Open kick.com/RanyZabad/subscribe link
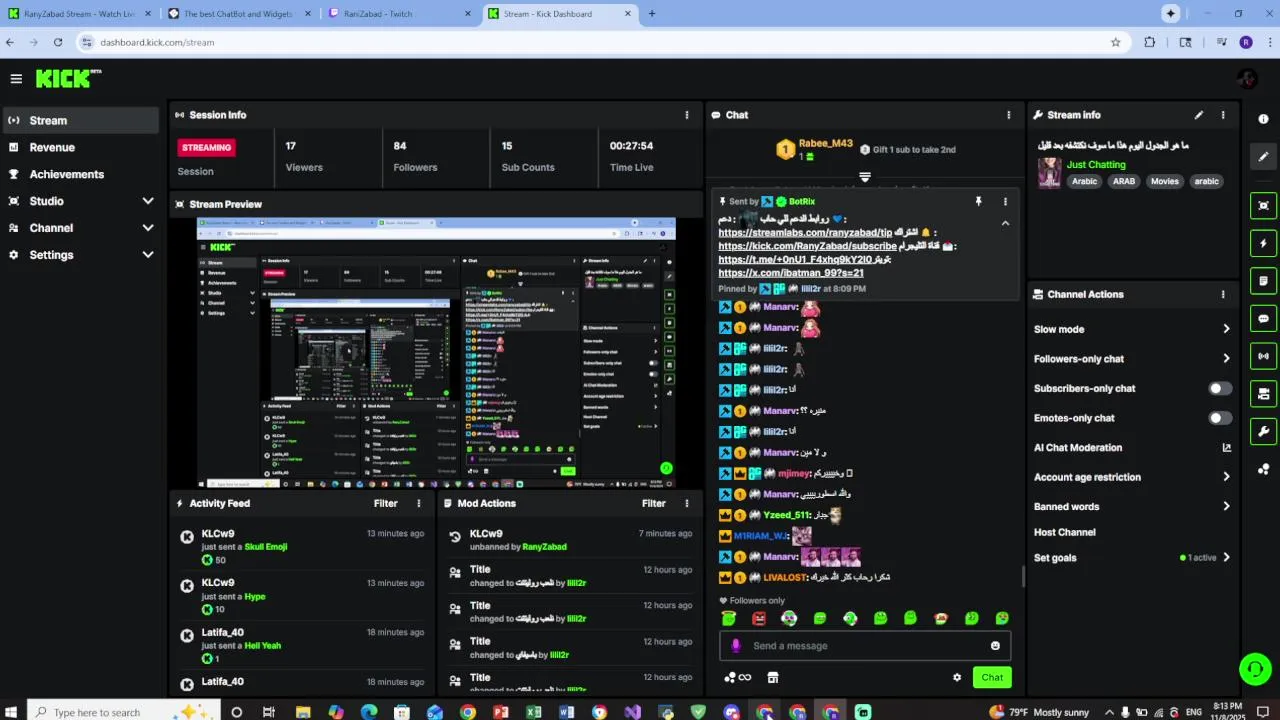 [807, 246]
